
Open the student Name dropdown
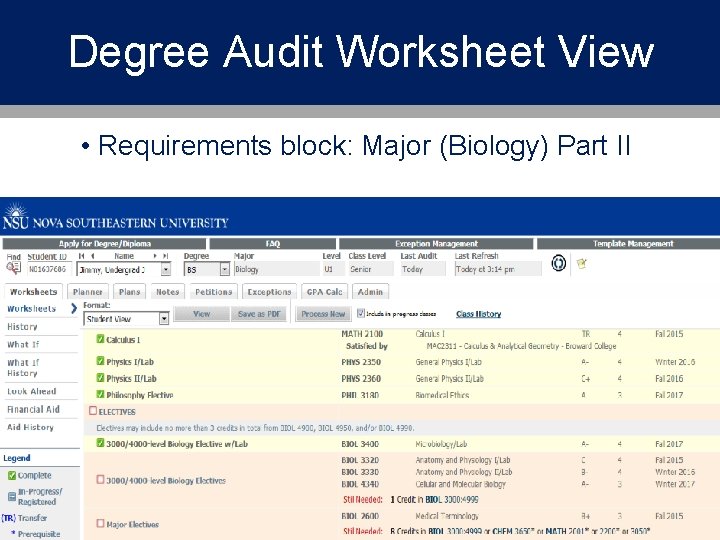pyautogui.click(x=166, y=269)
